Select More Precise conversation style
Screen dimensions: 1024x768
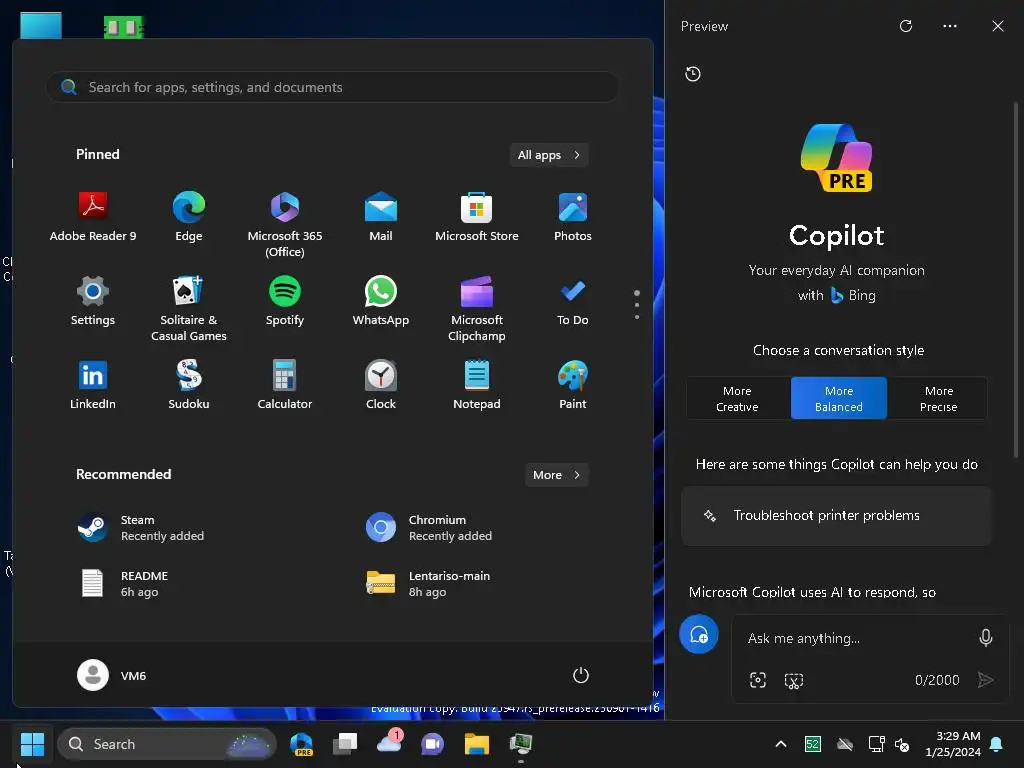click(x=938, y=398)
